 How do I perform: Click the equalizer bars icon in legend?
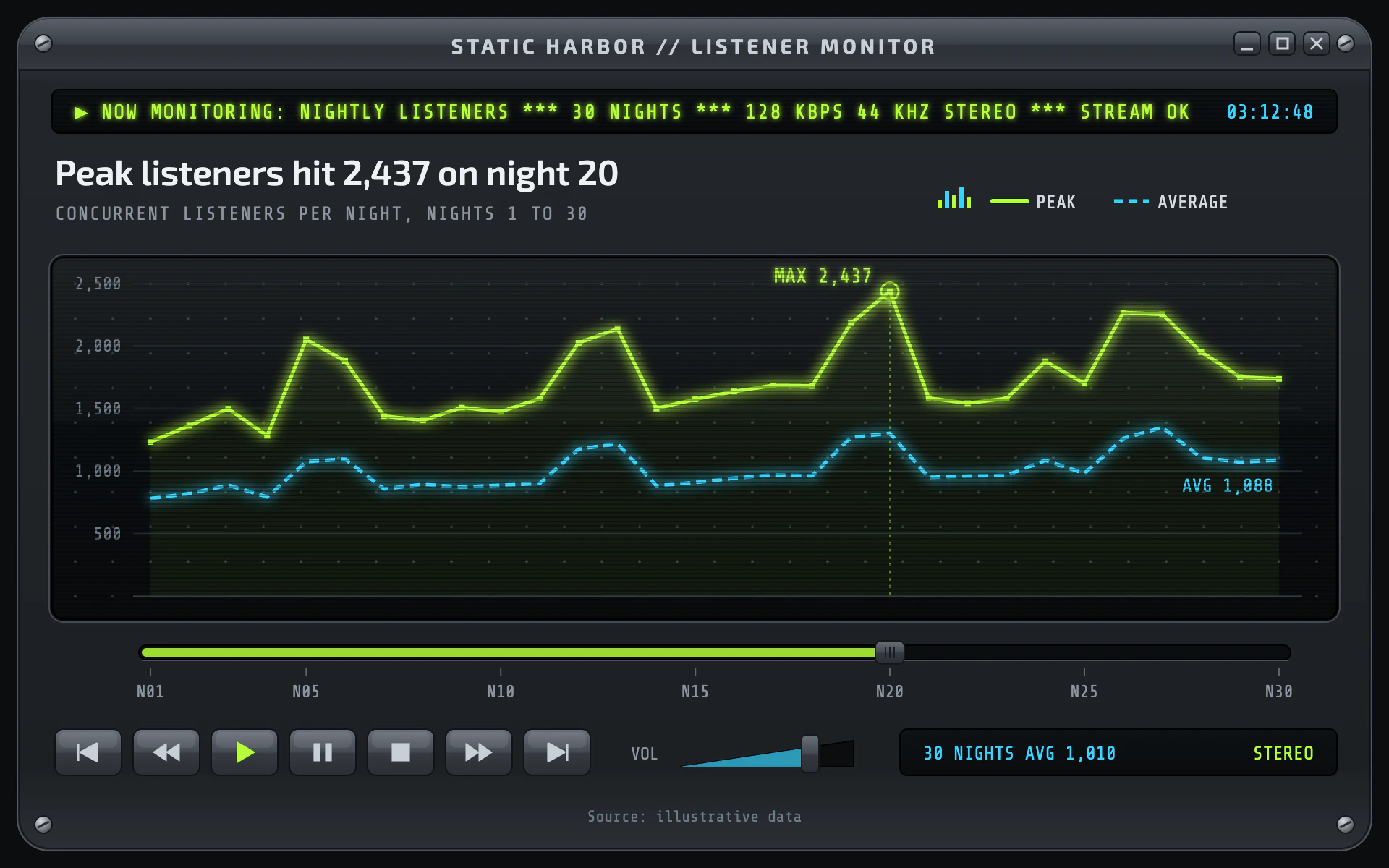tap(954, 198)
